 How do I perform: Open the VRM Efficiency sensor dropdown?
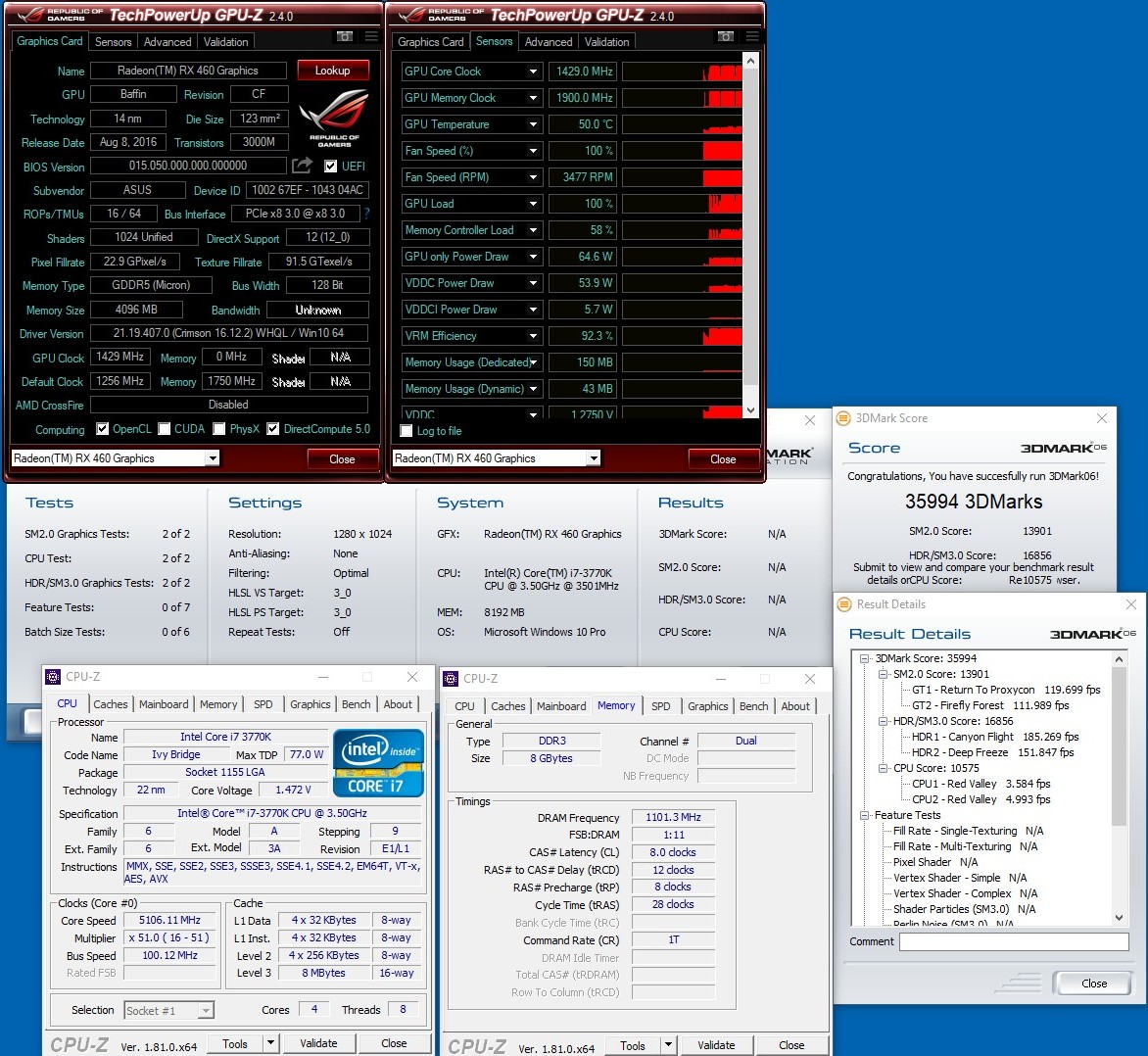point(534,336)
